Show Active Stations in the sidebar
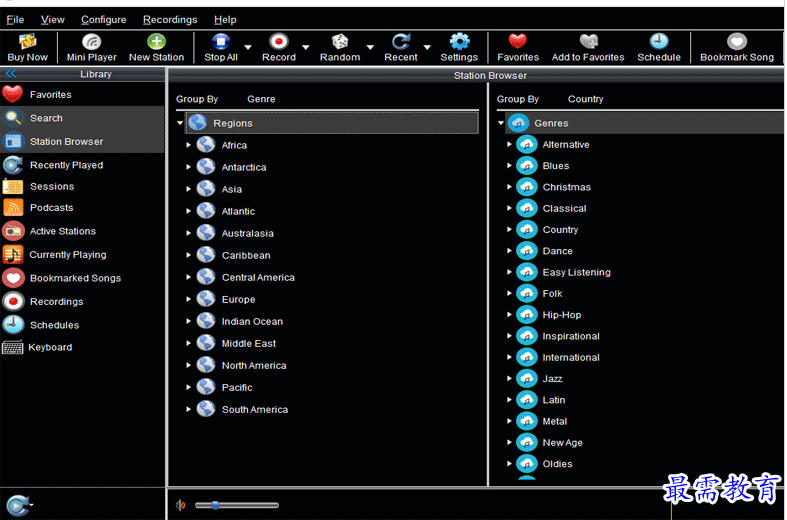 pyautogui.click(x=82, y=231)
